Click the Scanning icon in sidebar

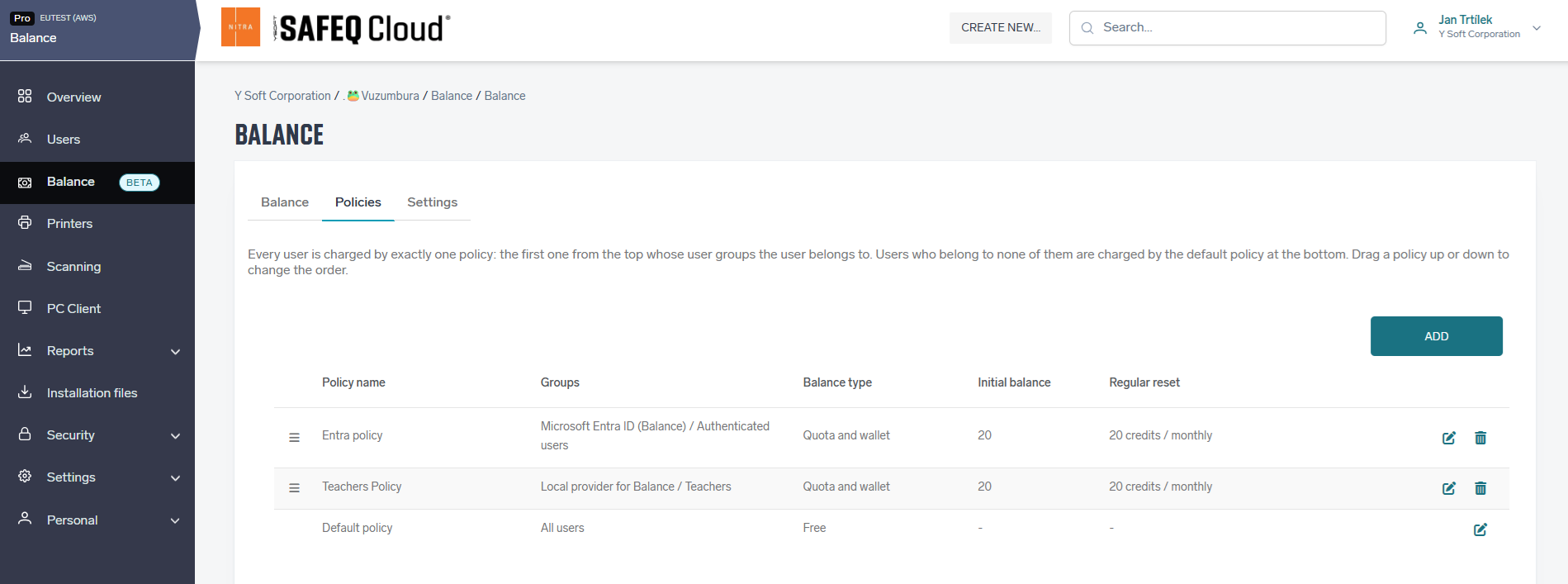point(25,265)
